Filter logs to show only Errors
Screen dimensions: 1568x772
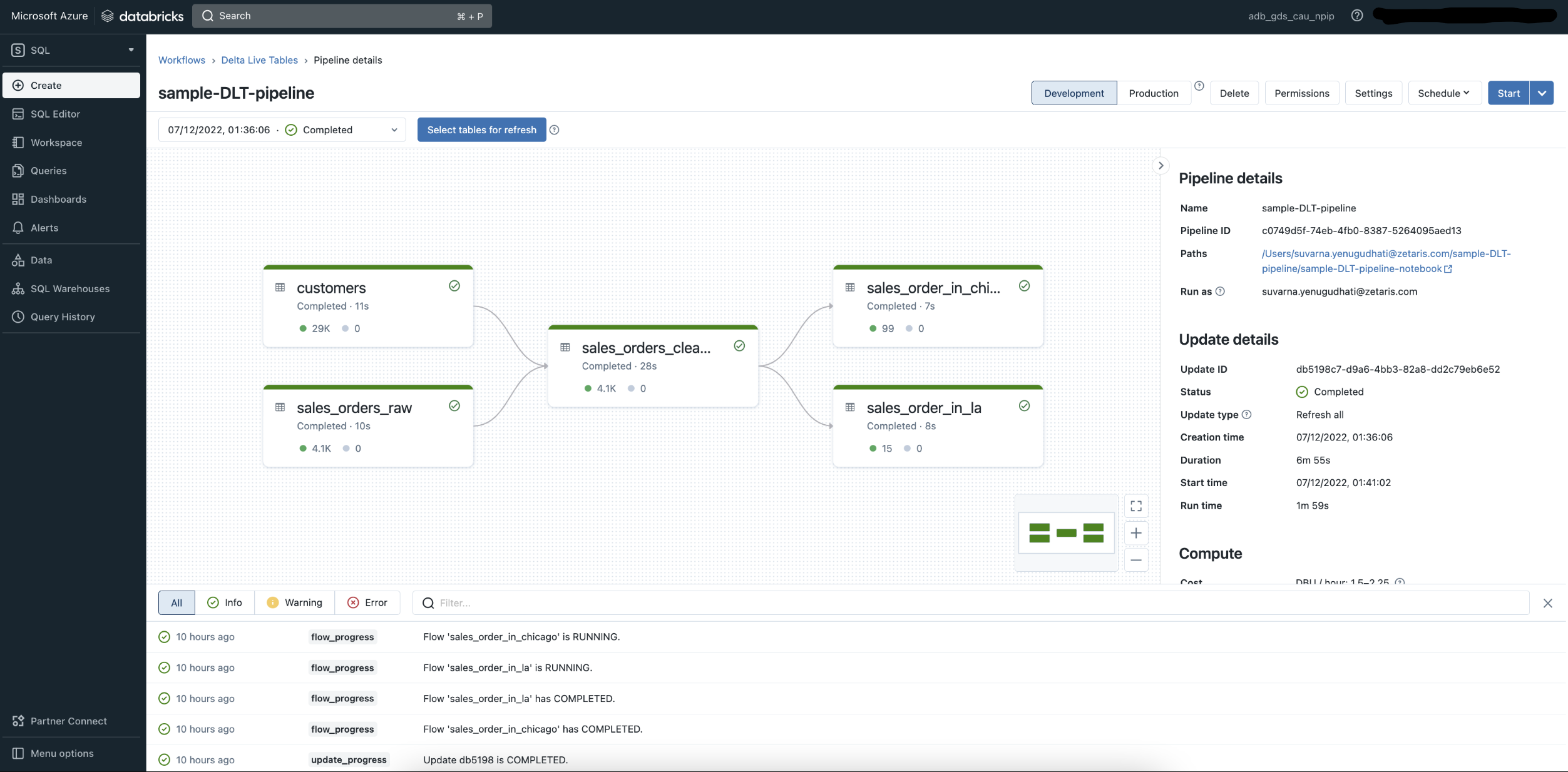(x=367, y=602)
